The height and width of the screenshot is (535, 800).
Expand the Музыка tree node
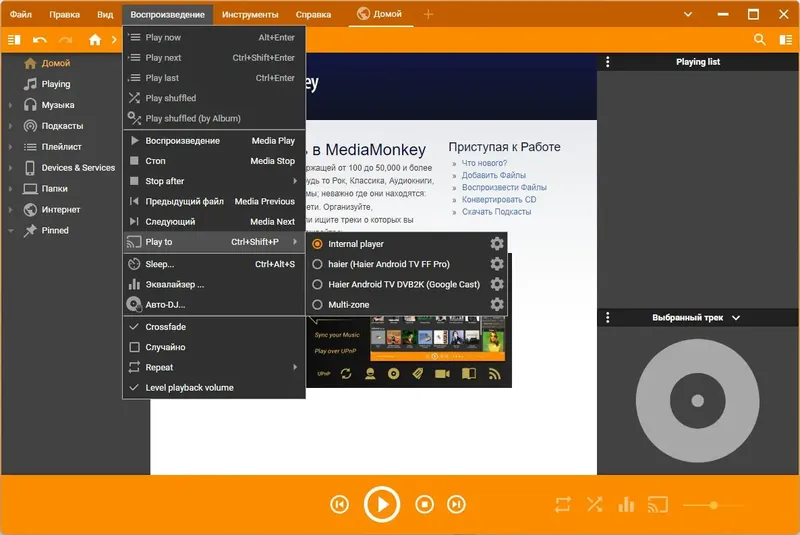(10, 105)
